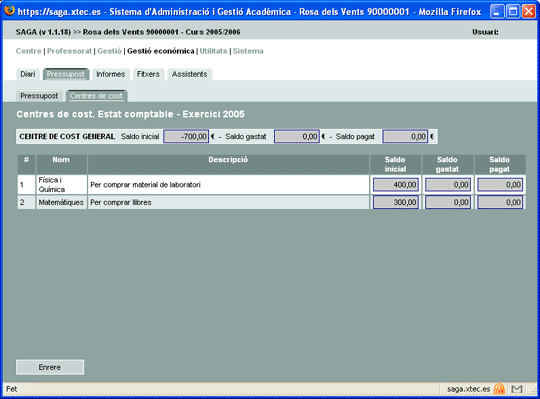The height and width of the screenshot is (399, 540).
Task: Click Matemàtiques saldo pagat field
Action: 500,202
